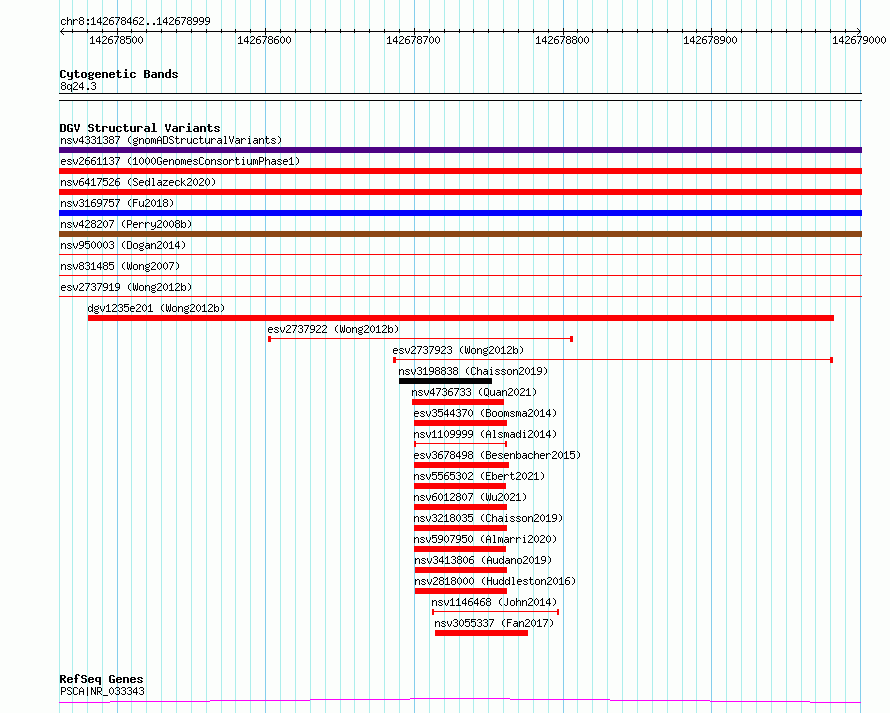This screenshot has width=890, height=713.
Task: Click the red nsv3055337 Fan2017 bar
Action: pyautogui.click(x=481, y=633)
